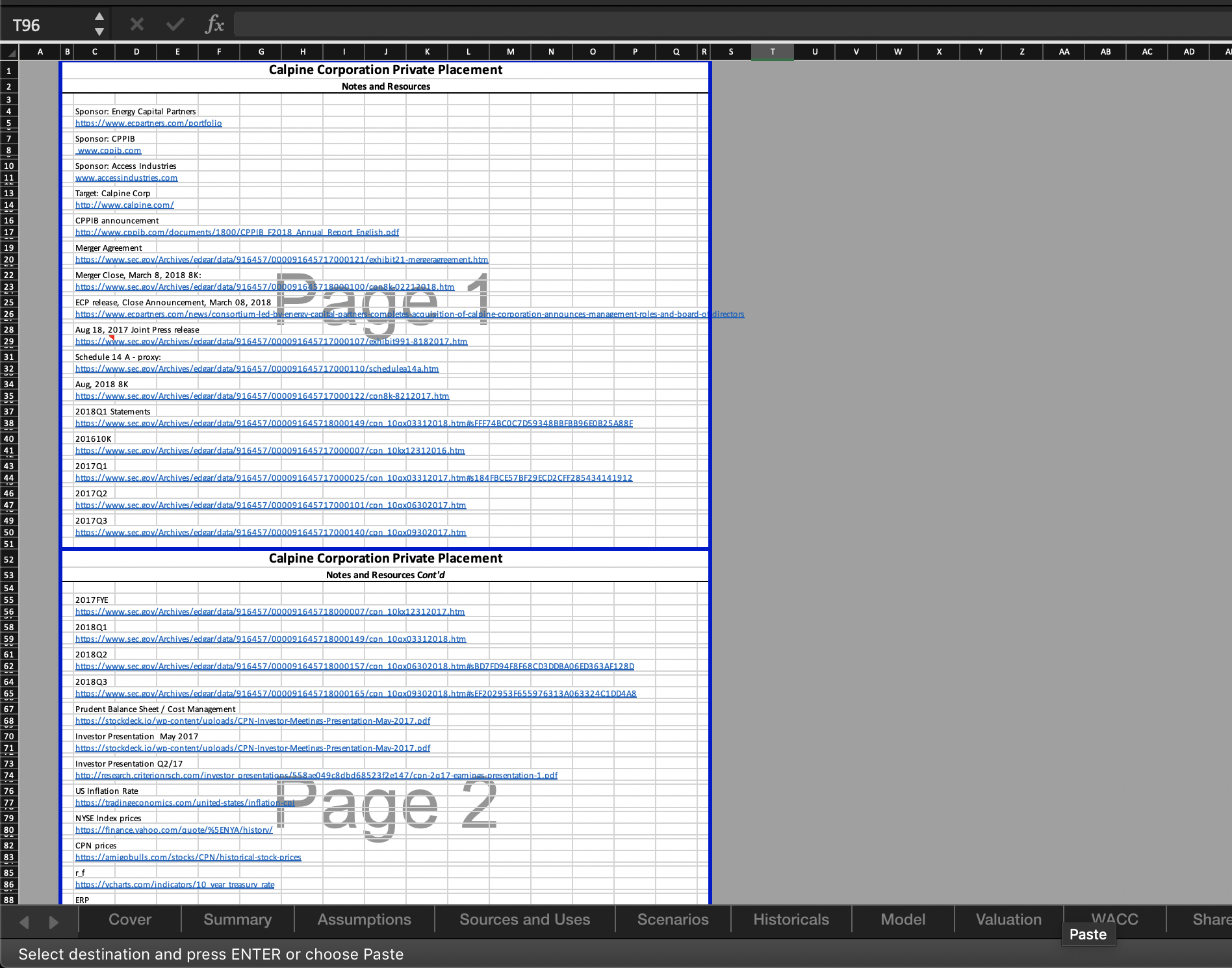Go to the Scenarios sheet tab
The image size is (1232, 968).
673,920
